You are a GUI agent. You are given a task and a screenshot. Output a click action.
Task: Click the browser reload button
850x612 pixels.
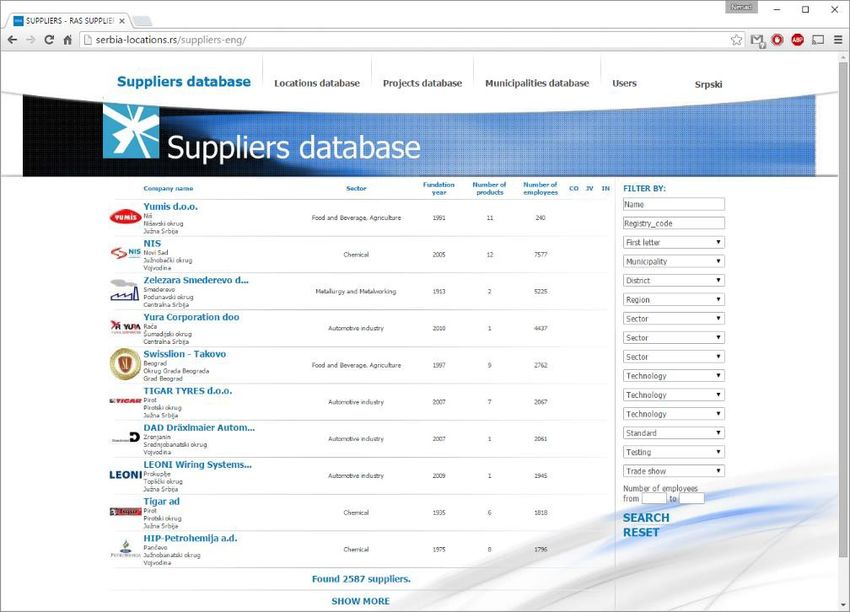coord(48,40)
